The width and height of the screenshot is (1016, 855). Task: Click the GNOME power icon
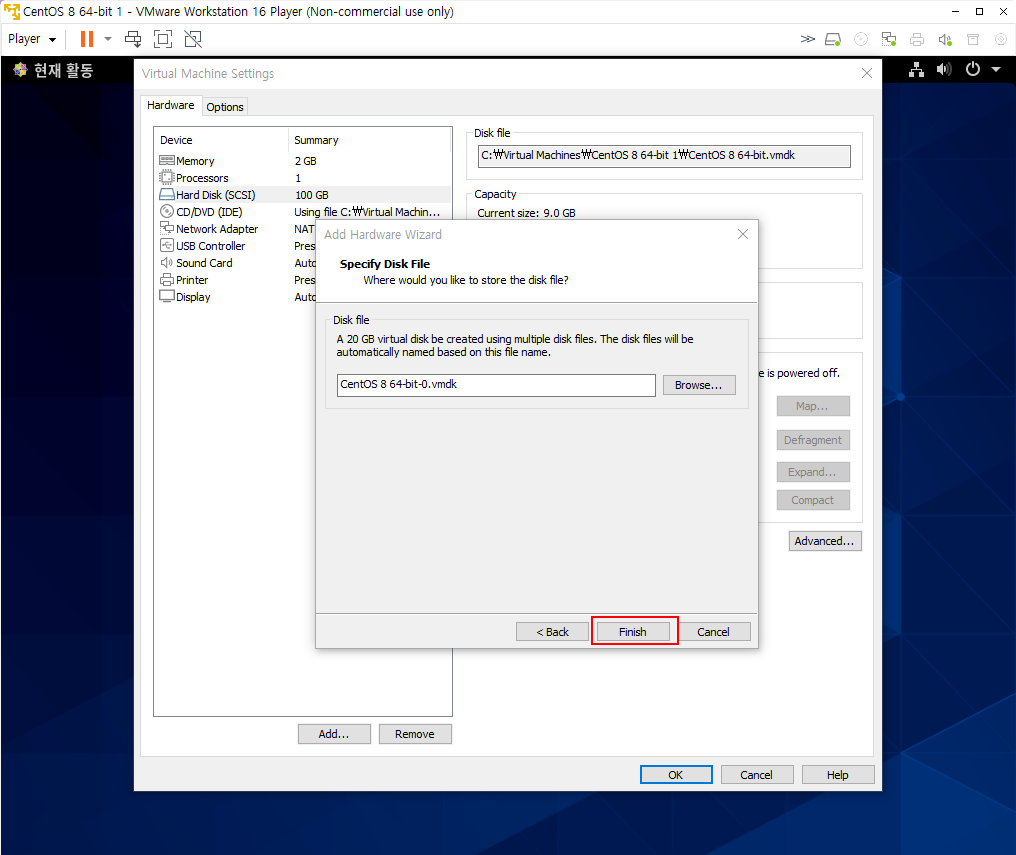(x=973, y=69)
